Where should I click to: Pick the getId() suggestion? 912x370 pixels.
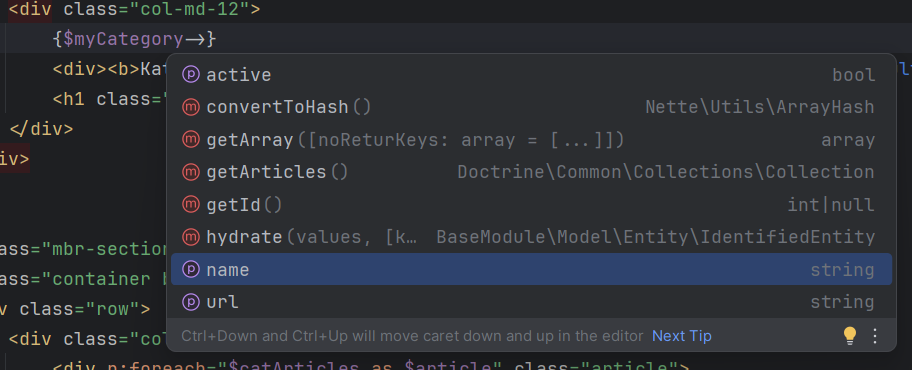[x=531, y=204]
